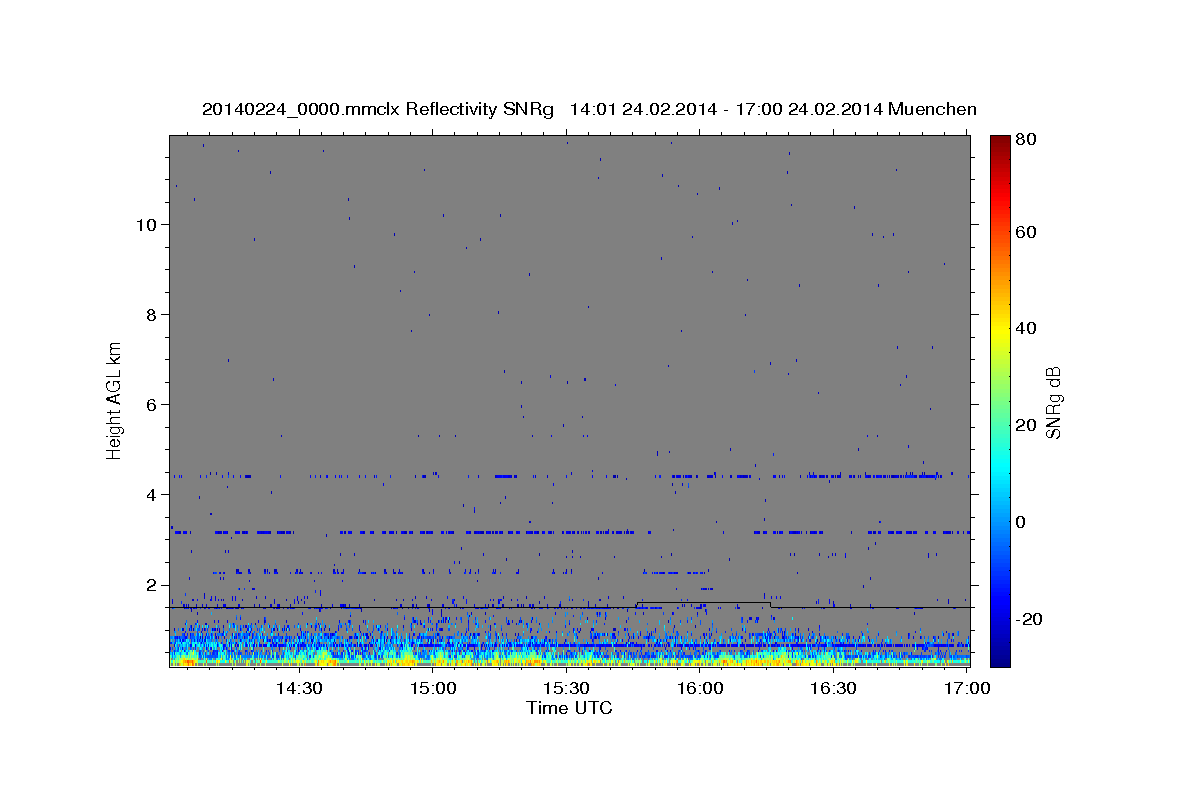Click the plot title text beginning '20140224_0000.mmclx'
Screen dimensions: 1200x800
click(x=589, y=110)
